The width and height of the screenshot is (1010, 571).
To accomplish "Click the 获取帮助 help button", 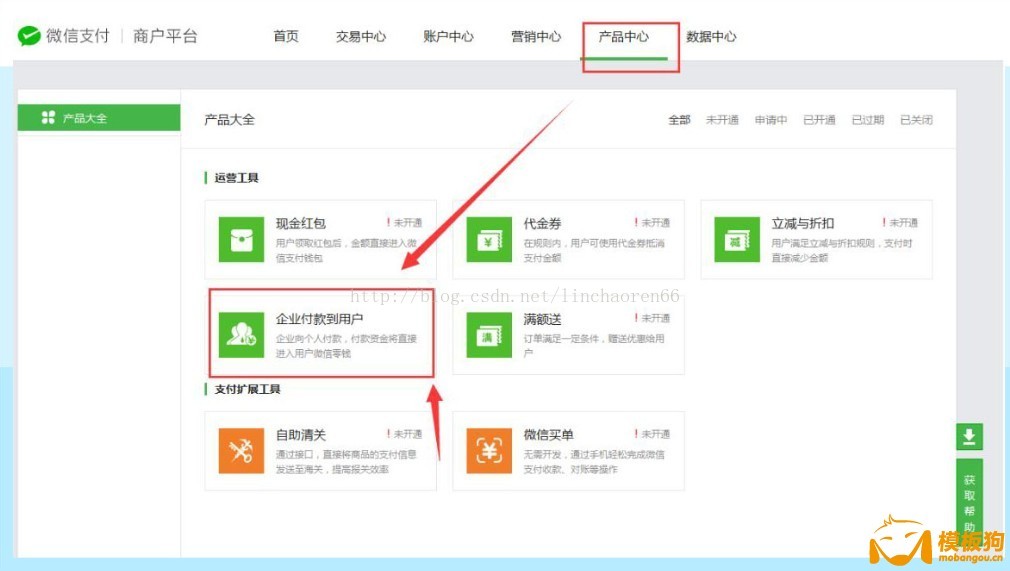I will point(969,503).
